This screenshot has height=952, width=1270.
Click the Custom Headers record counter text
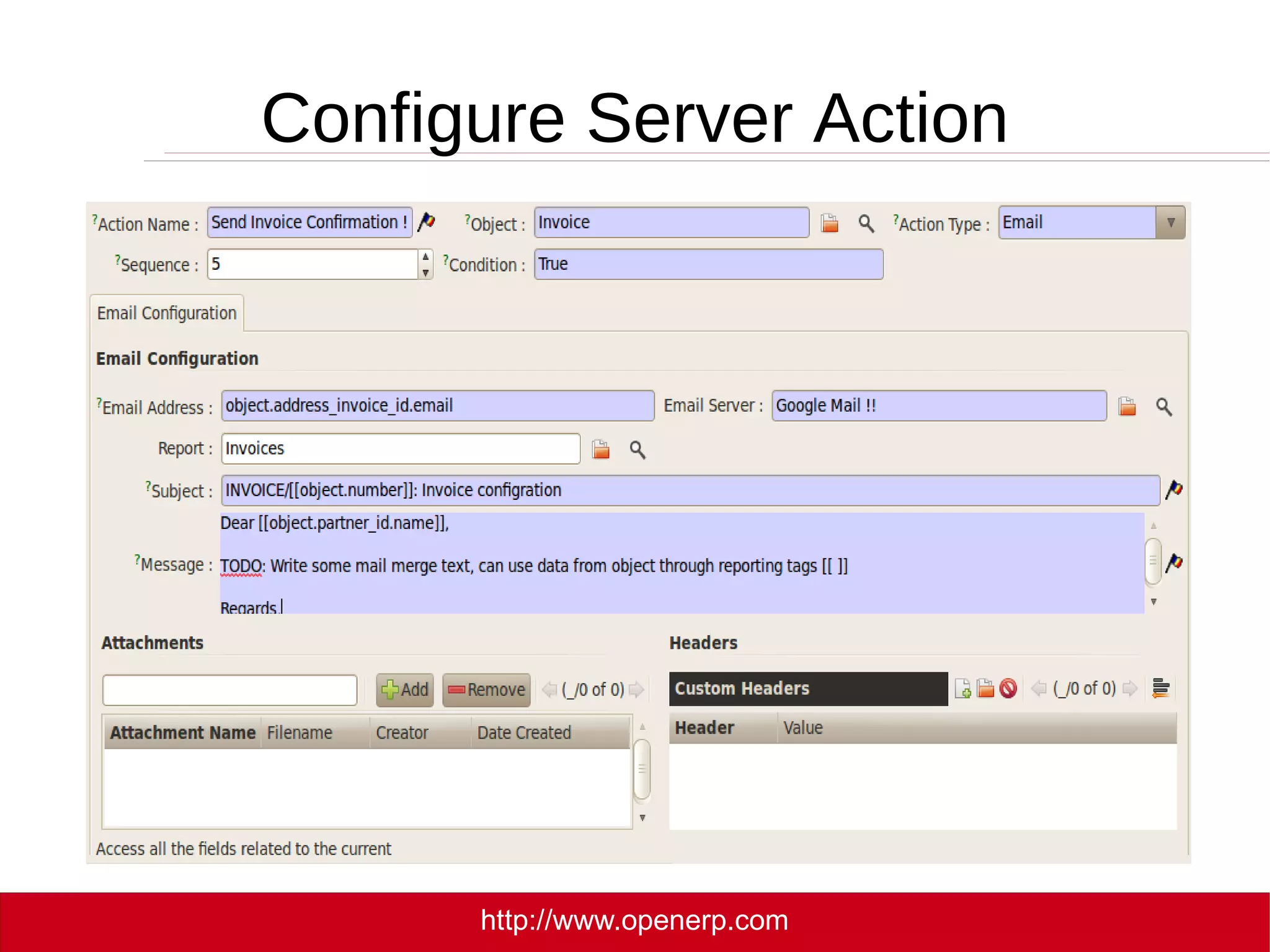[x=1085, y=688]
